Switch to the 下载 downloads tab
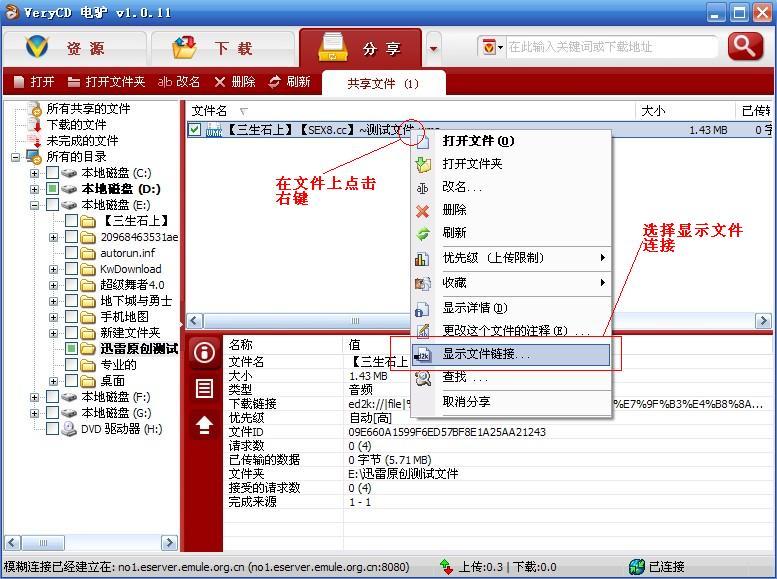 [223, 48]
